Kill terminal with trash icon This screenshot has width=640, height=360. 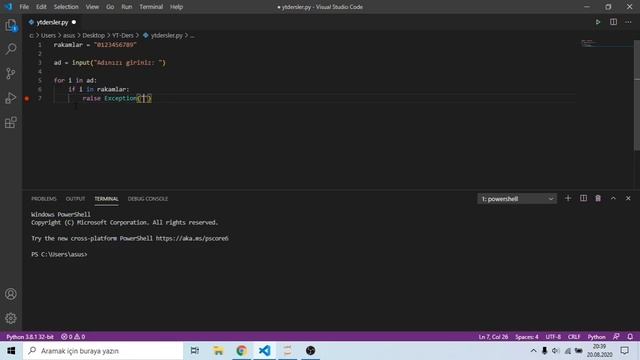click(x=598, y=198)
